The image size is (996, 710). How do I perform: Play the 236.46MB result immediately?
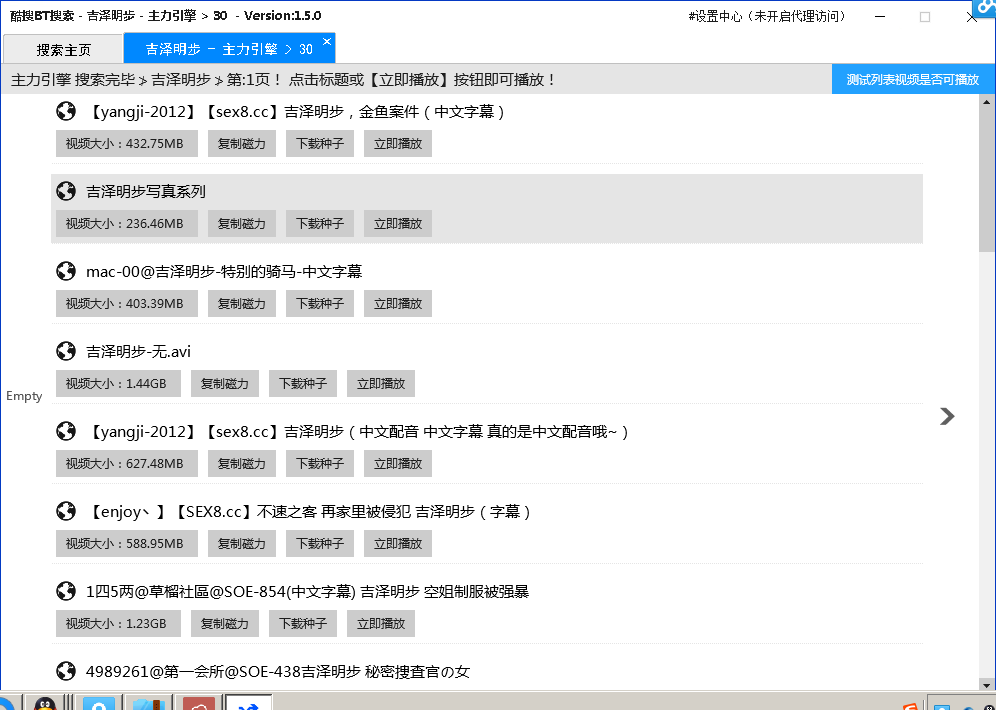click(x=398, y=224)
